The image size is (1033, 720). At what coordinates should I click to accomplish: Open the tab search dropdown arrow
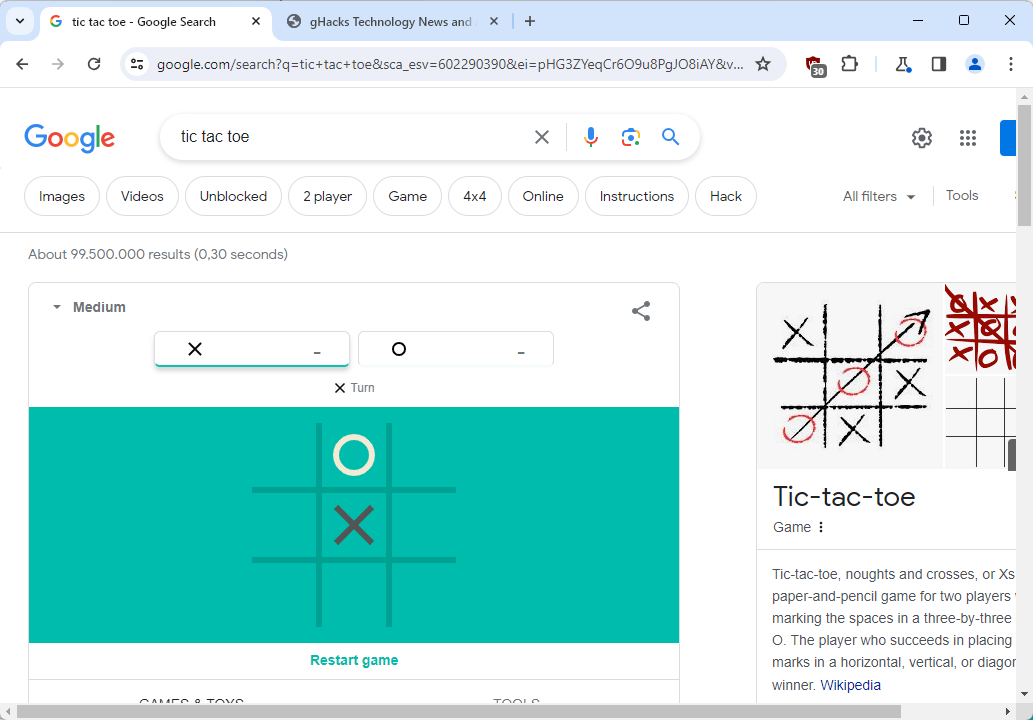pyautogui.click(x=20, y=21)
